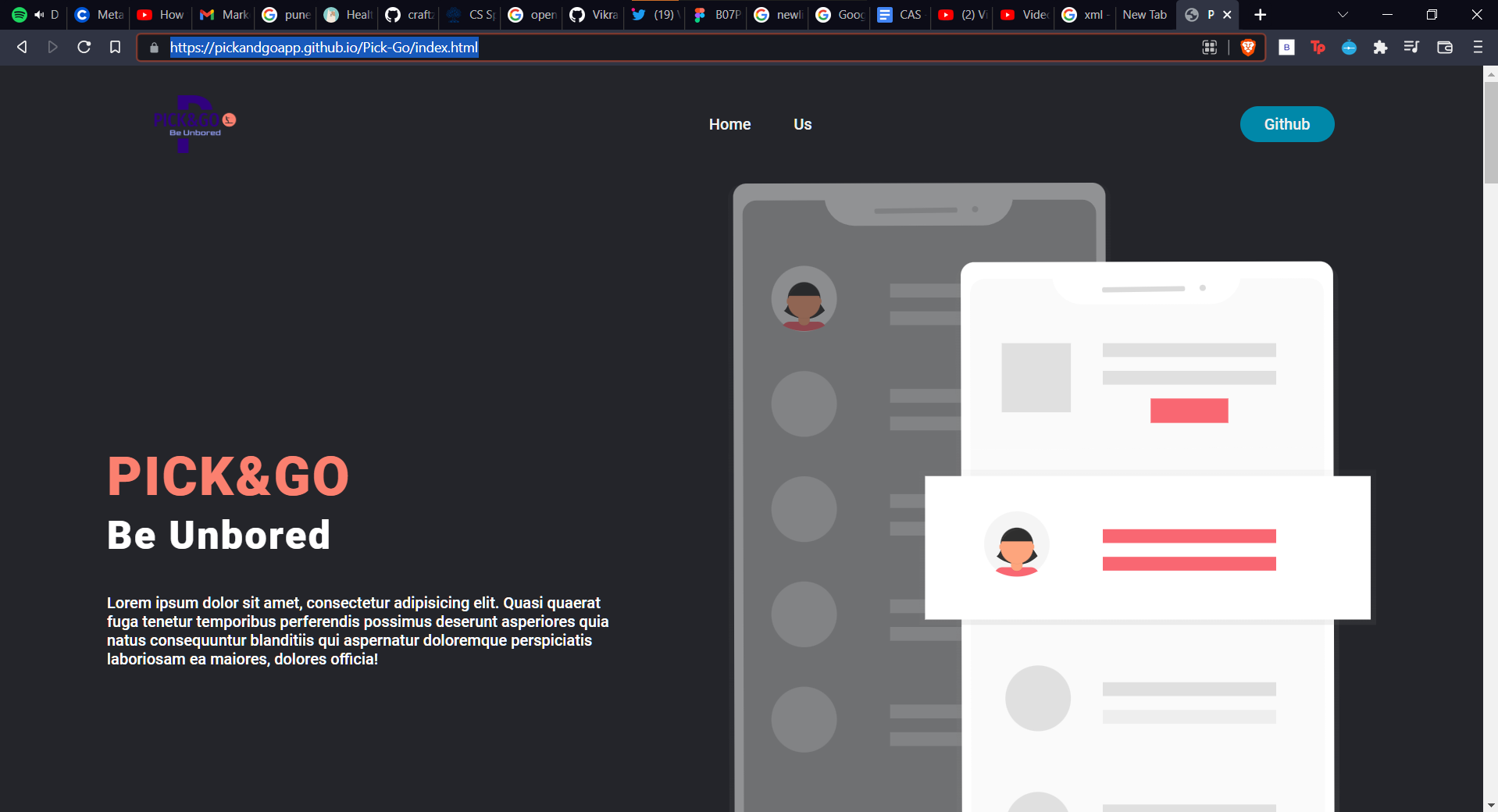1498x812 pixels.
Task: Switch to the Twitter (19) tab
Action: tap(655, 15)
